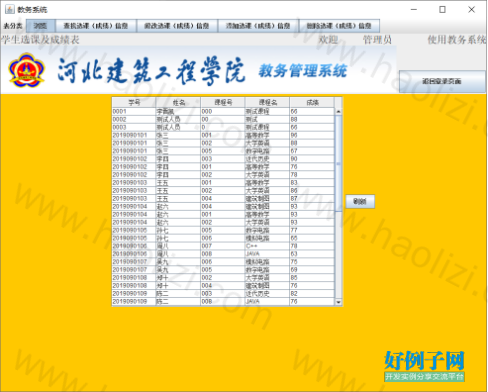The height and width of the screenshot is (392, 488).
Task: Click the score 86 cell
Action: click(312, 191)
